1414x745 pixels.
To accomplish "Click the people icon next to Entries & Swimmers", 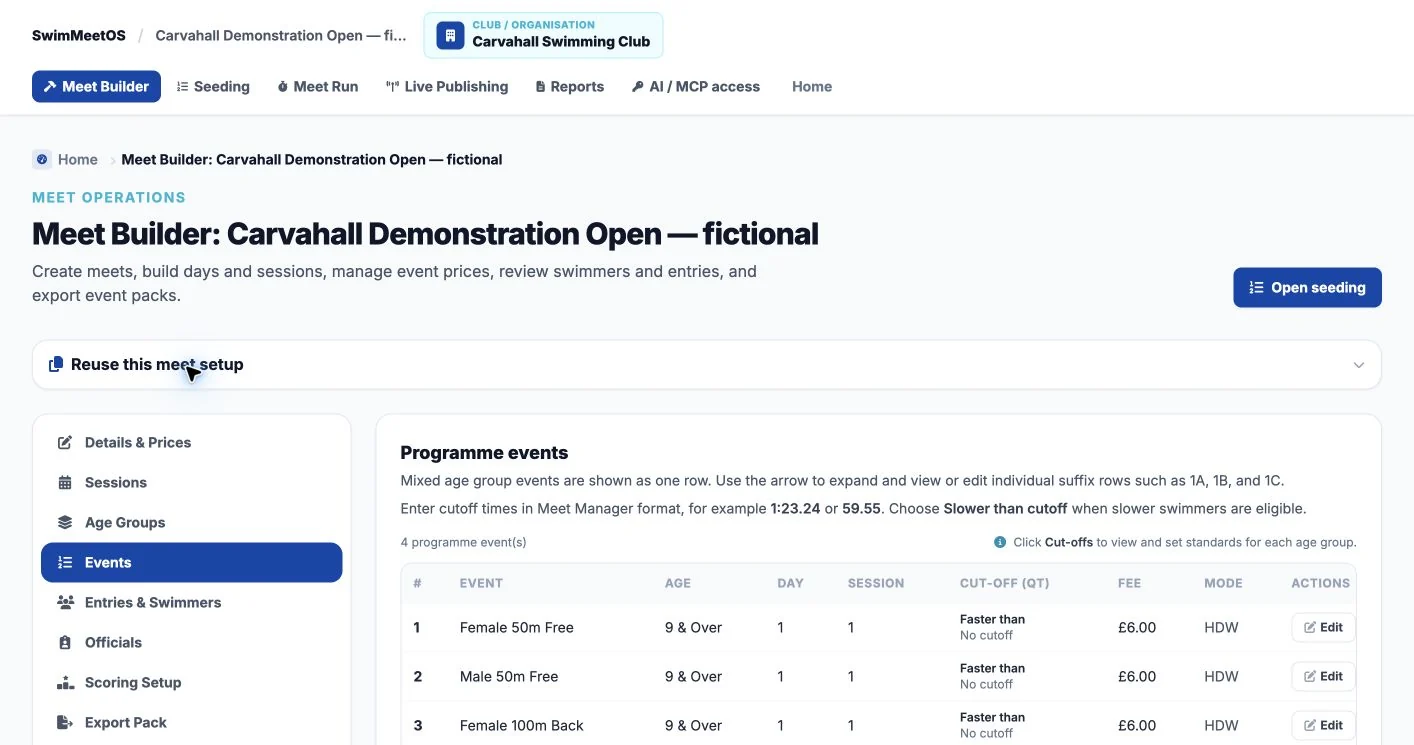I will click(x=66, y=602).
